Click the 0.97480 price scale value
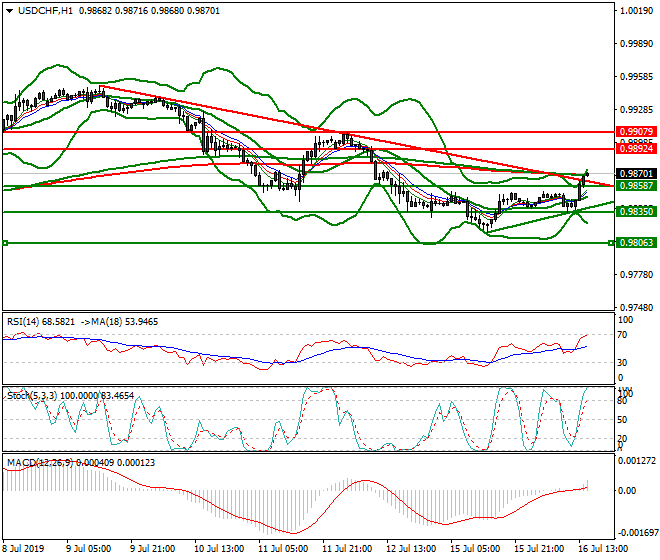Screen dimensions: 660x560 click(x=636, y=308)
